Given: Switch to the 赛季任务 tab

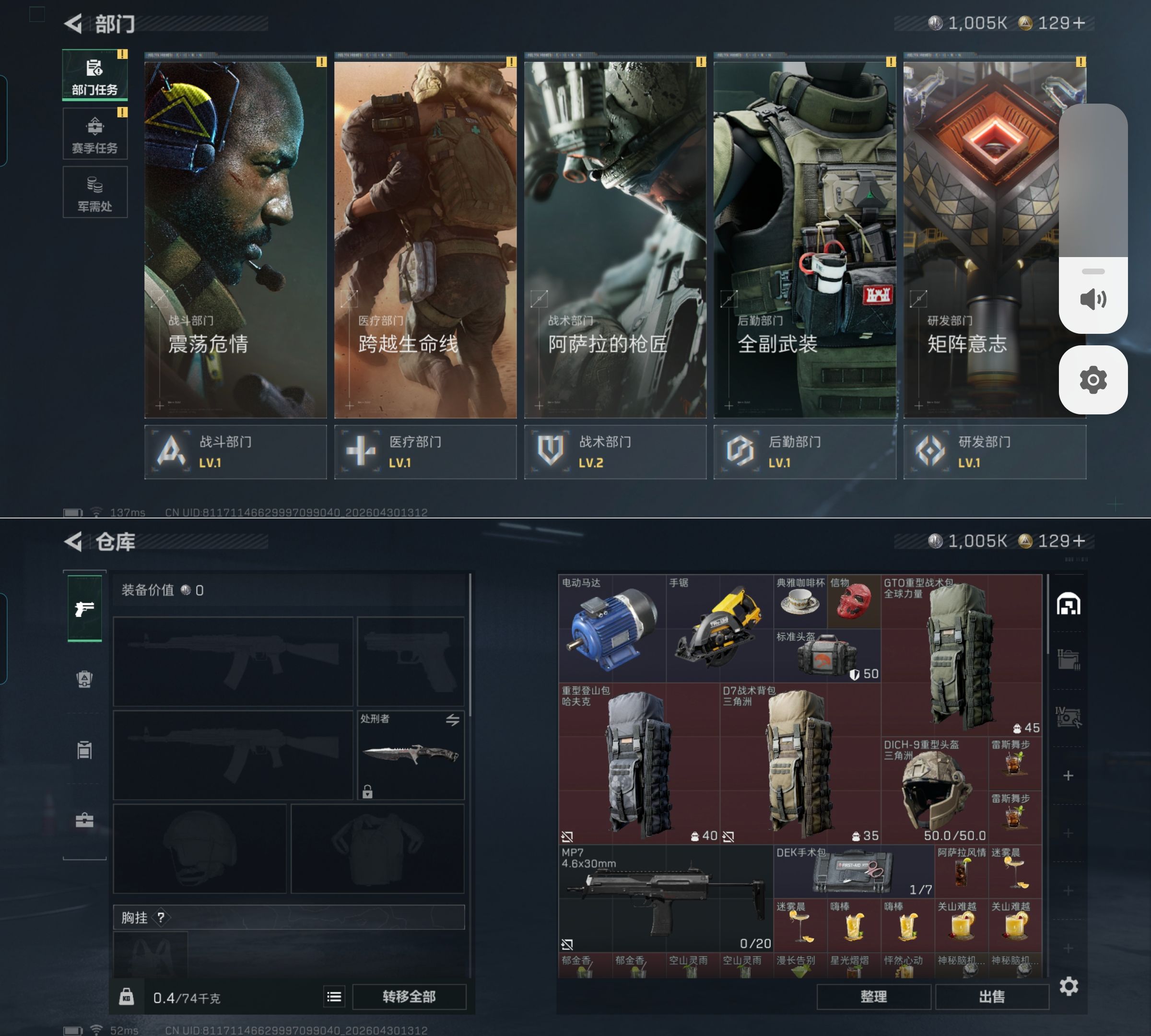Looking at the screenshot, I should (x=94, y=134).
